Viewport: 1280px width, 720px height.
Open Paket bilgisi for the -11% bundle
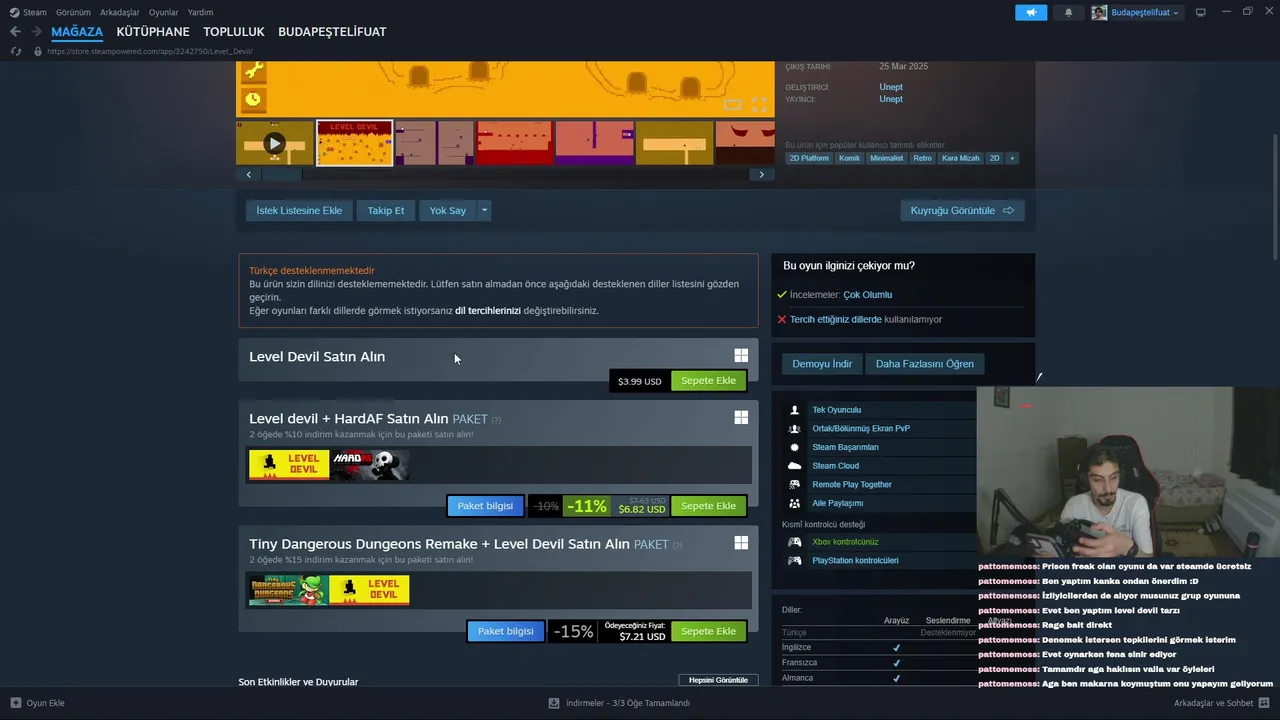tap(485, 506)
